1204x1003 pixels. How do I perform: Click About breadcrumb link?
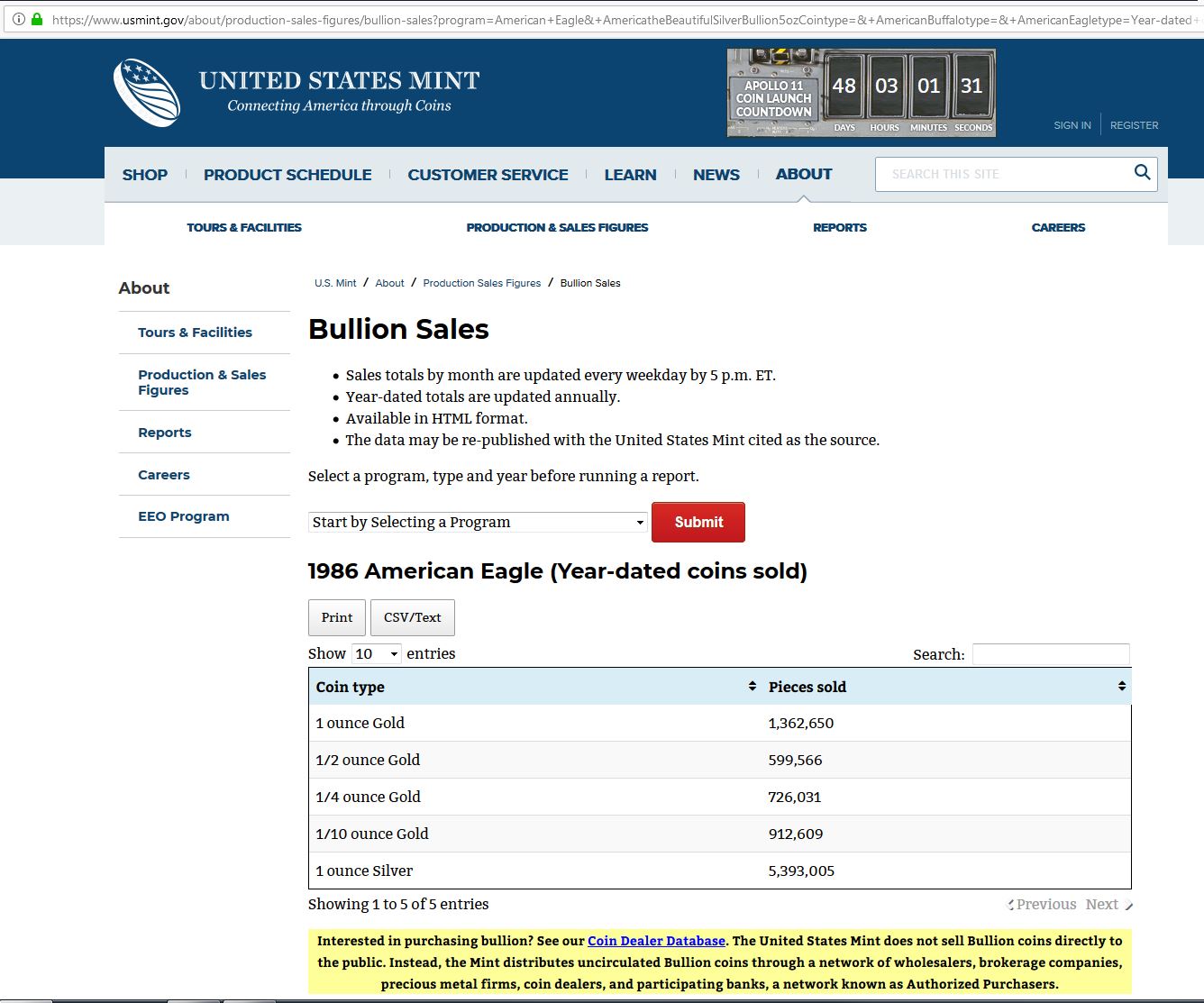point(389,283)
